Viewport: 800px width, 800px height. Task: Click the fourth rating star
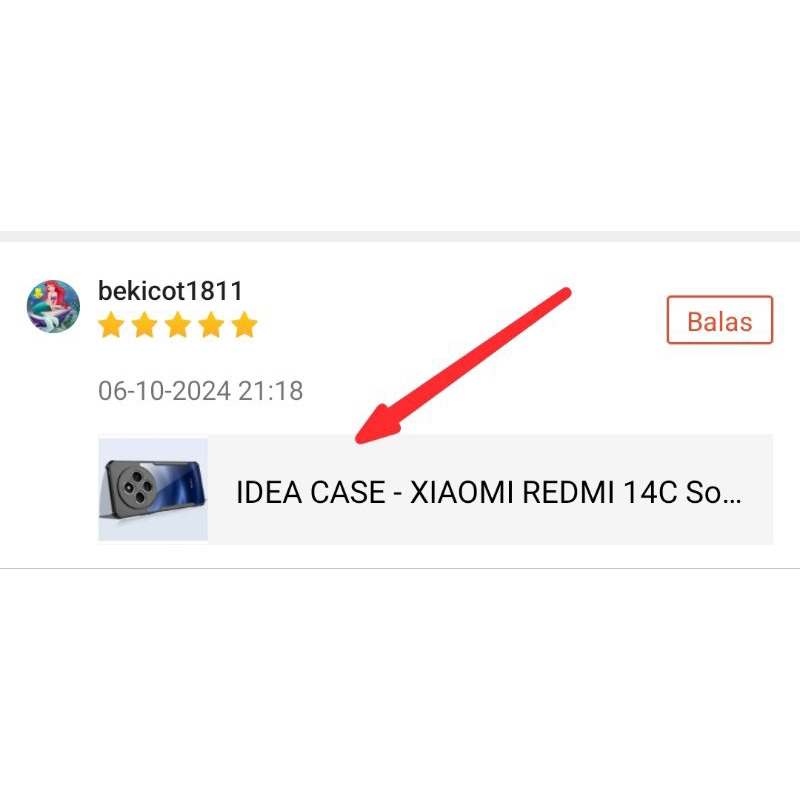[x=211, y=325]
